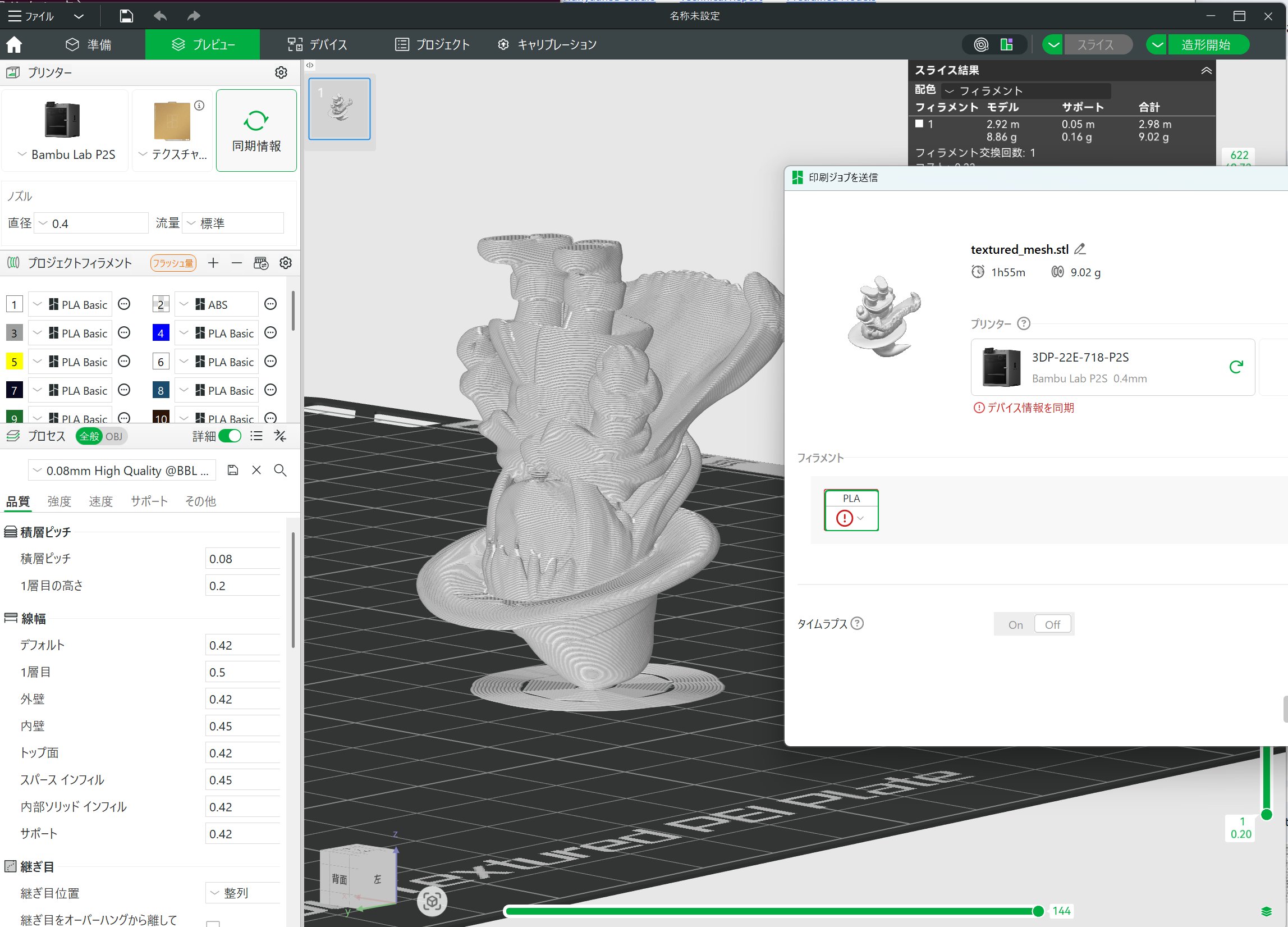Save the process preset with the floppy icon
Screen dimensions: 1288x927
tap(232, 470)
